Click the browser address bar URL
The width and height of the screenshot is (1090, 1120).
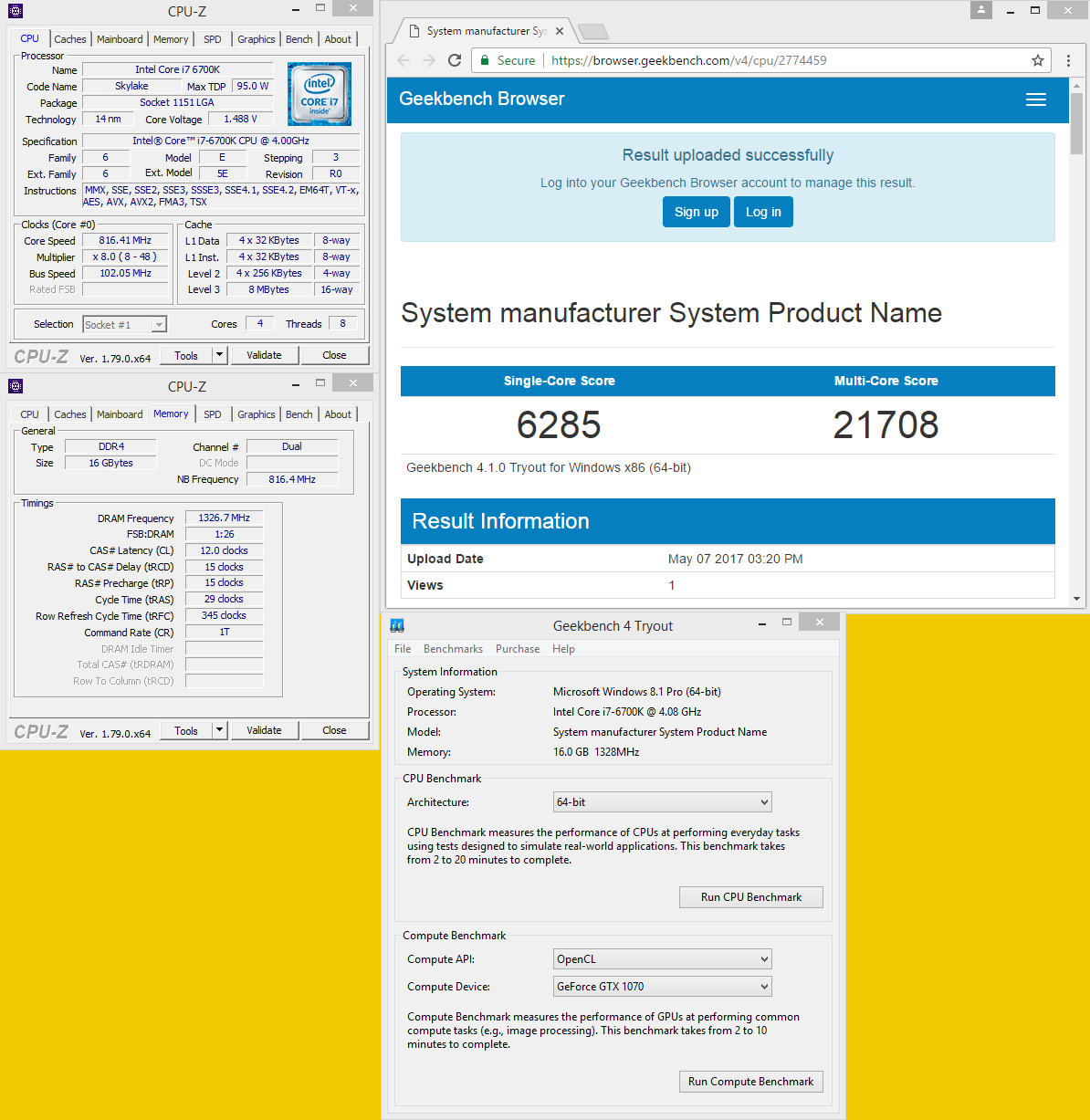689,60
